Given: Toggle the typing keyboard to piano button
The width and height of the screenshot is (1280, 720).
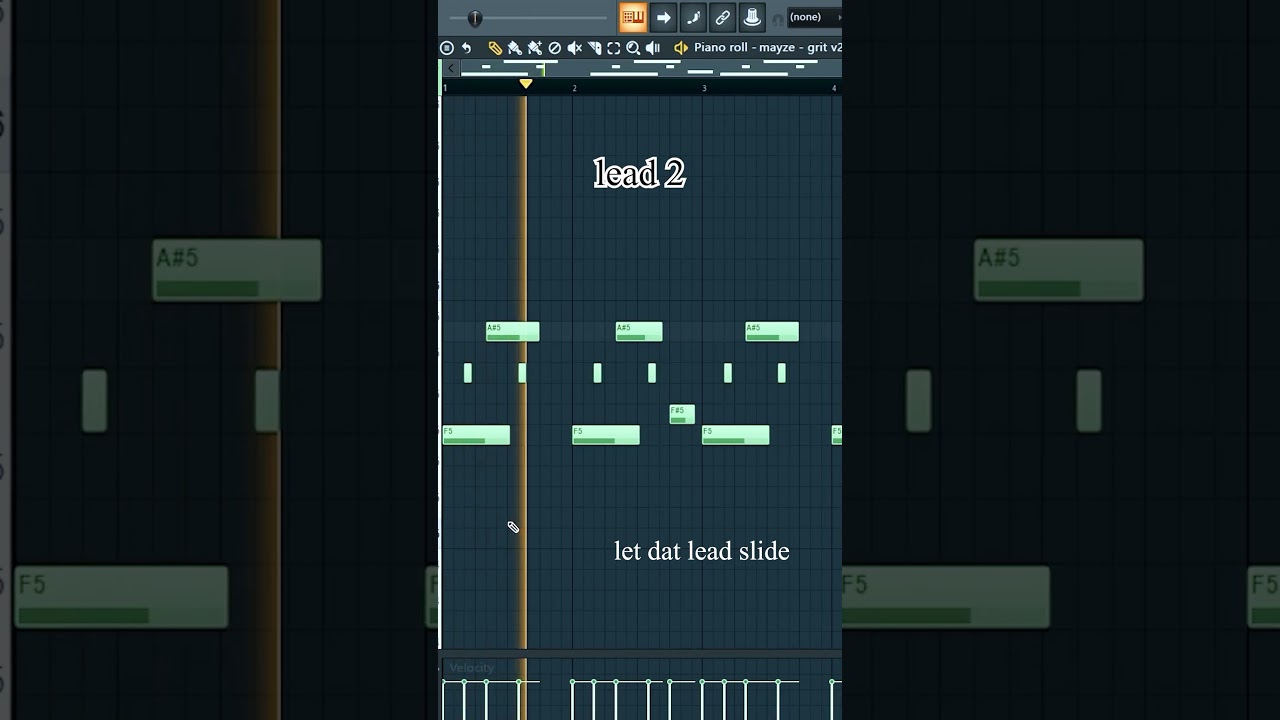Looking at the screenshot, I should click(x=633, y=17).
